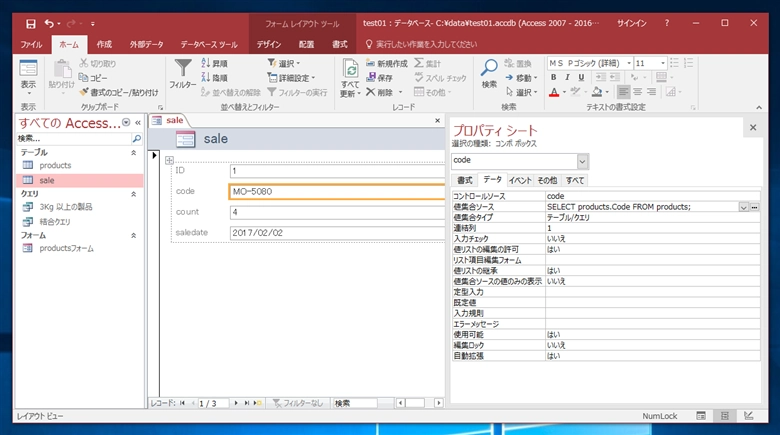Viewport: 780px width, 435px height.
Task: Click Save record (保存) icon
Action: coord(370,77)
